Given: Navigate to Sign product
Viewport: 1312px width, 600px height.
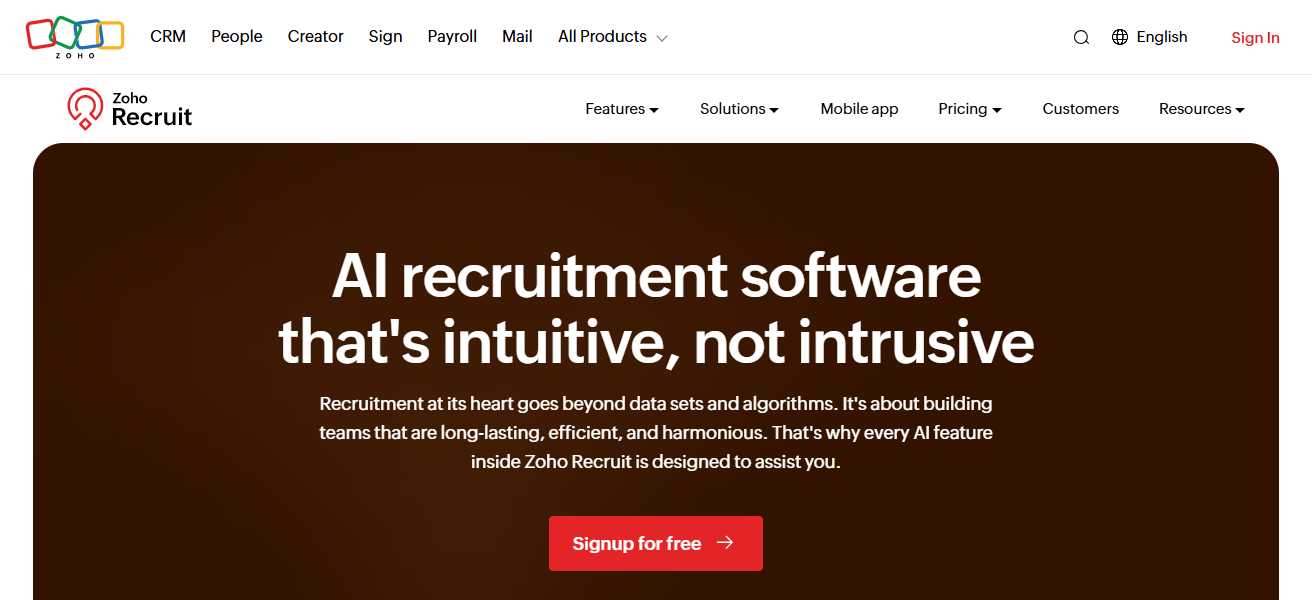Looking at the screenshot, I should 386,37.
